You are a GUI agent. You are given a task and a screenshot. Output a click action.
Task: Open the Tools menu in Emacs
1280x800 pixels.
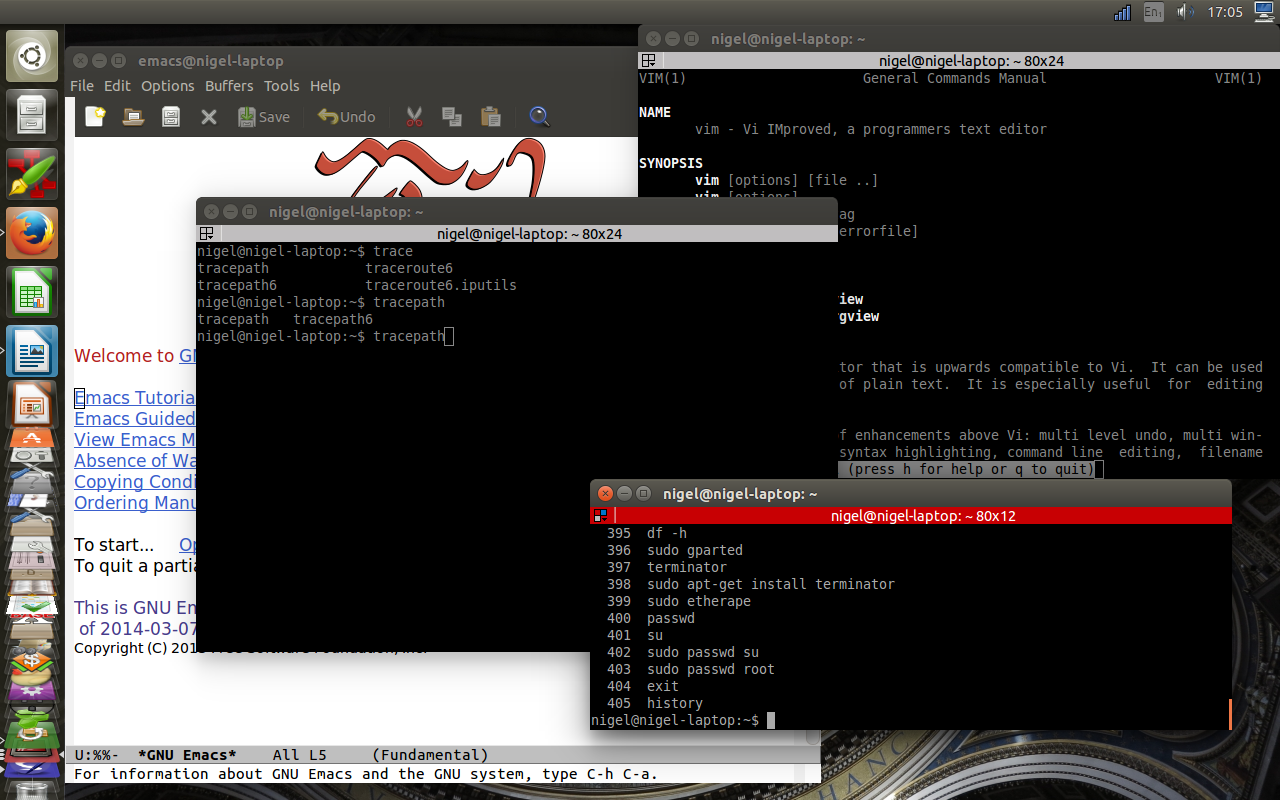tap(281, 86)
